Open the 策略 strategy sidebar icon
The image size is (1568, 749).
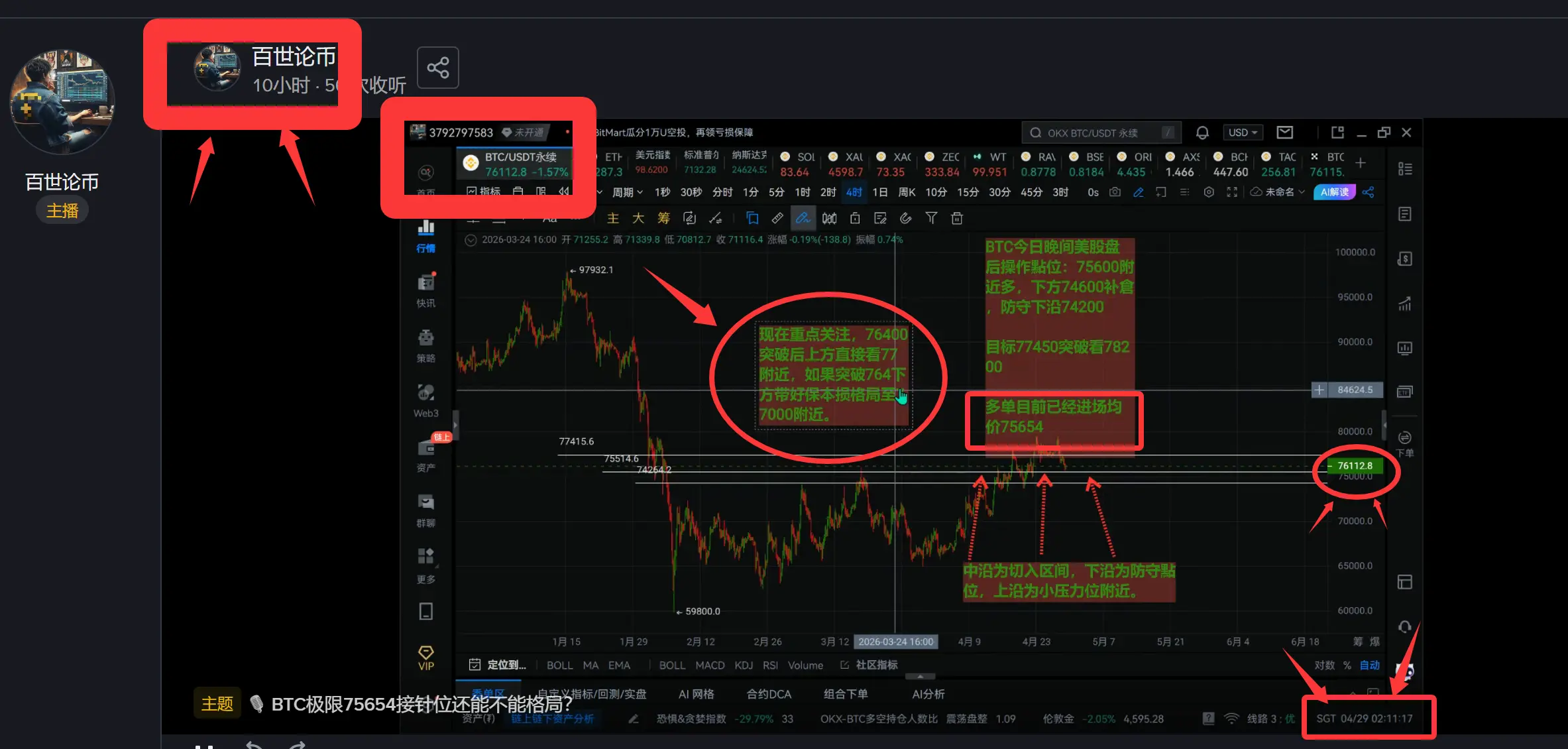click(x=425, y=345)
